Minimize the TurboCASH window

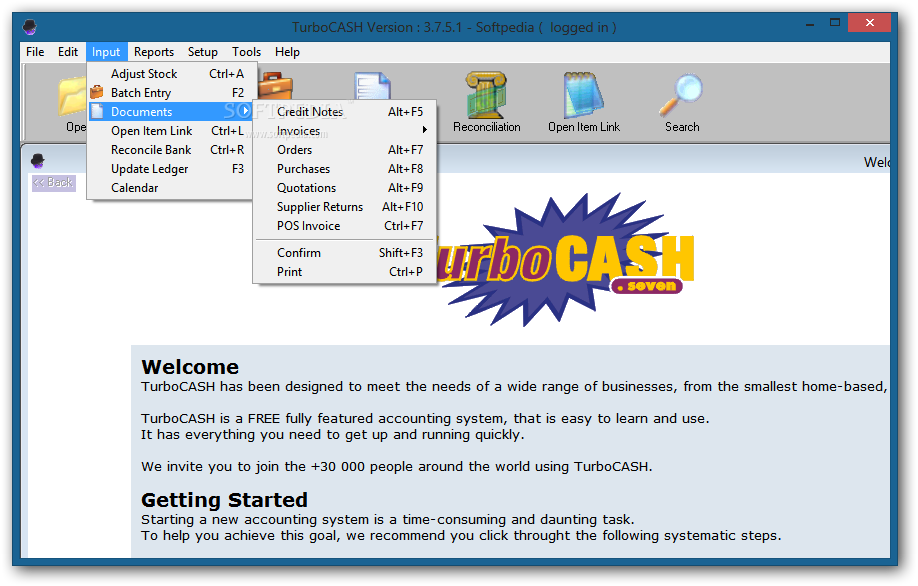coord(810,25)
